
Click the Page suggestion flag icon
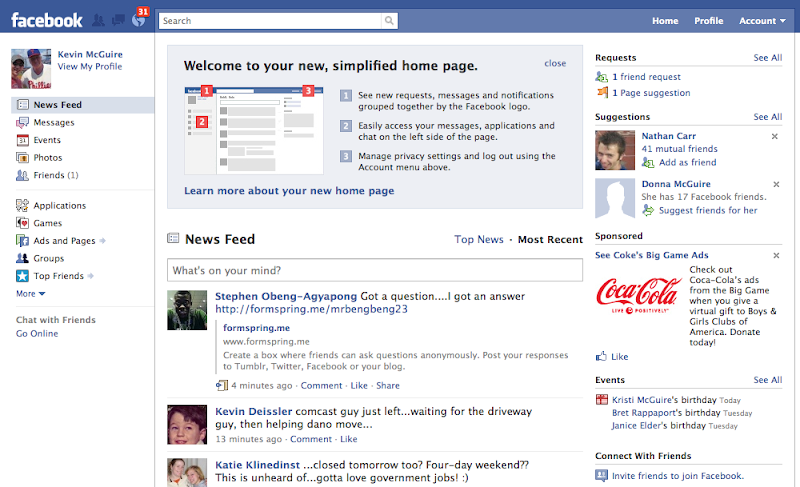(x=603, y=92)
